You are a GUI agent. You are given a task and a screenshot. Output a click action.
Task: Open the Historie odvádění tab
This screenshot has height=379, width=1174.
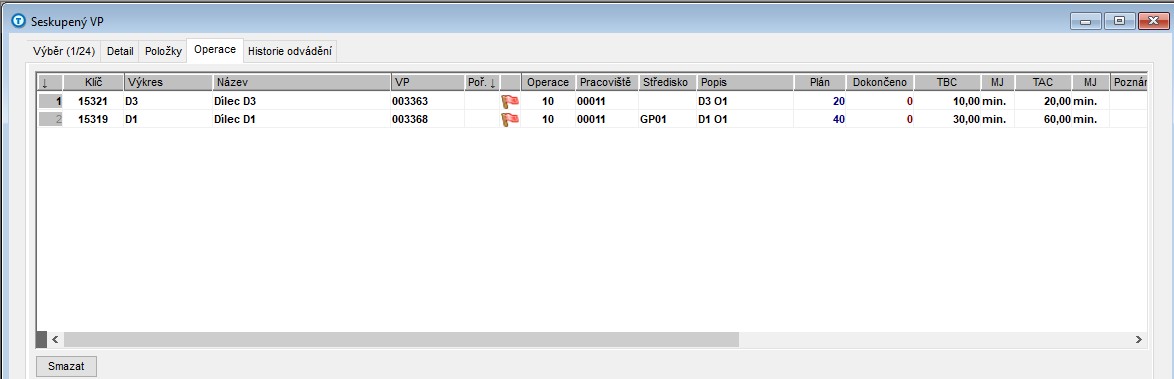(x=290, y=51)
